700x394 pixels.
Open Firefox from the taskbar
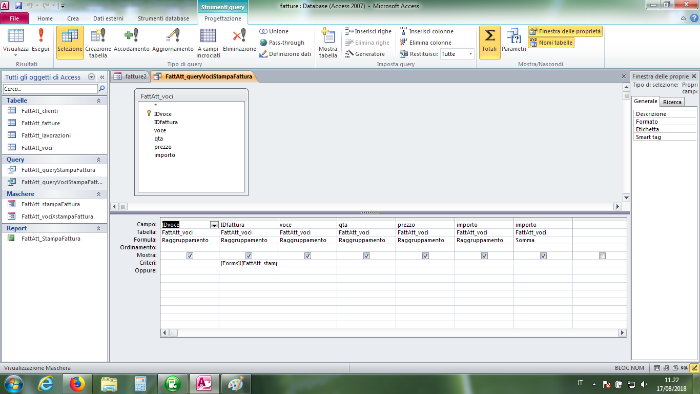77,384
